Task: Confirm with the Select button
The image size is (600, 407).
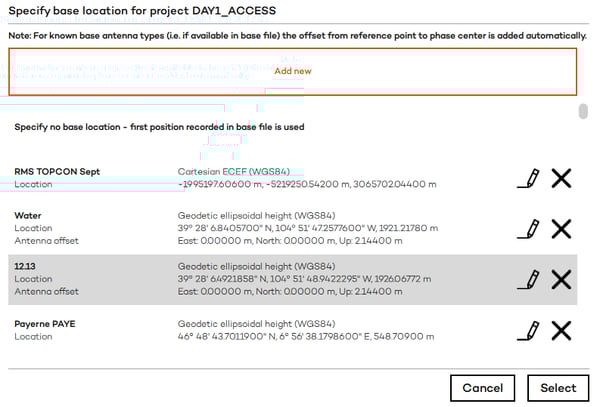Action: (x=558, y=388)
